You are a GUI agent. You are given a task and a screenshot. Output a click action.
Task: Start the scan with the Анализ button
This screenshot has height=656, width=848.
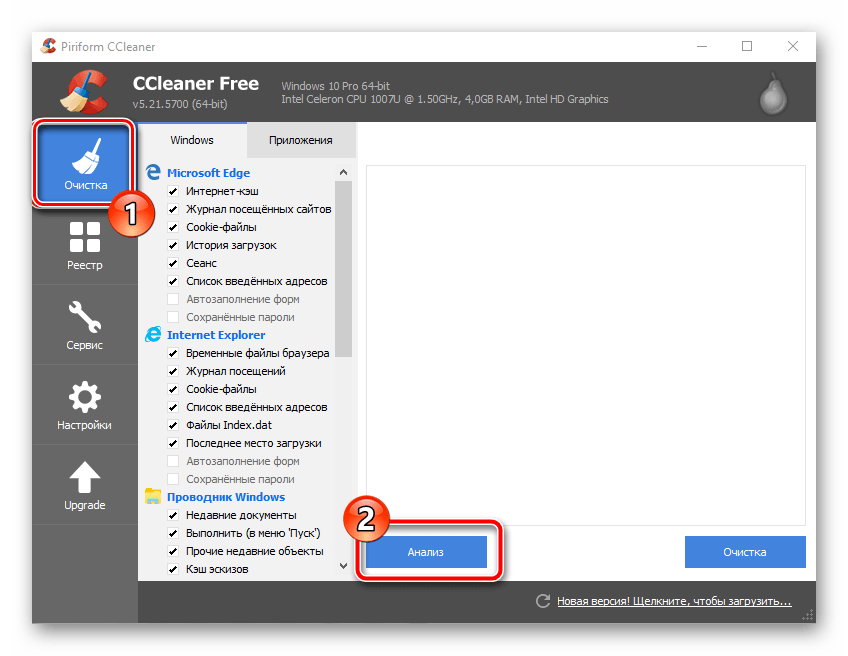tap(426, 552)
